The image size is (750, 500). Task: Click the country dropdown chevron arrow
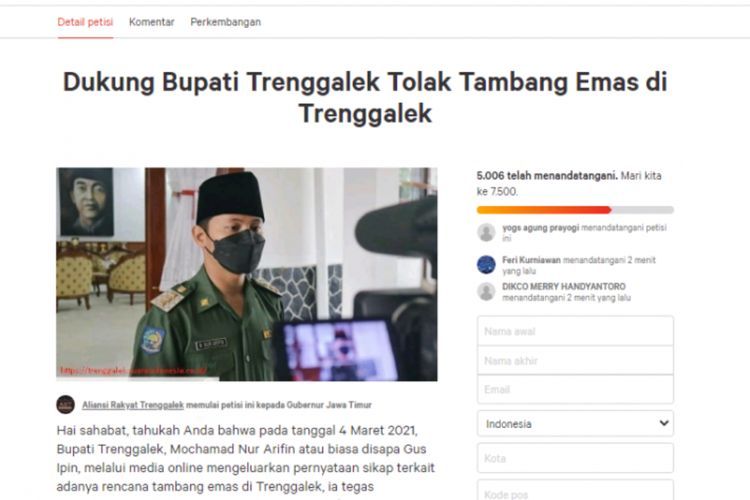[x=663, y=423]
